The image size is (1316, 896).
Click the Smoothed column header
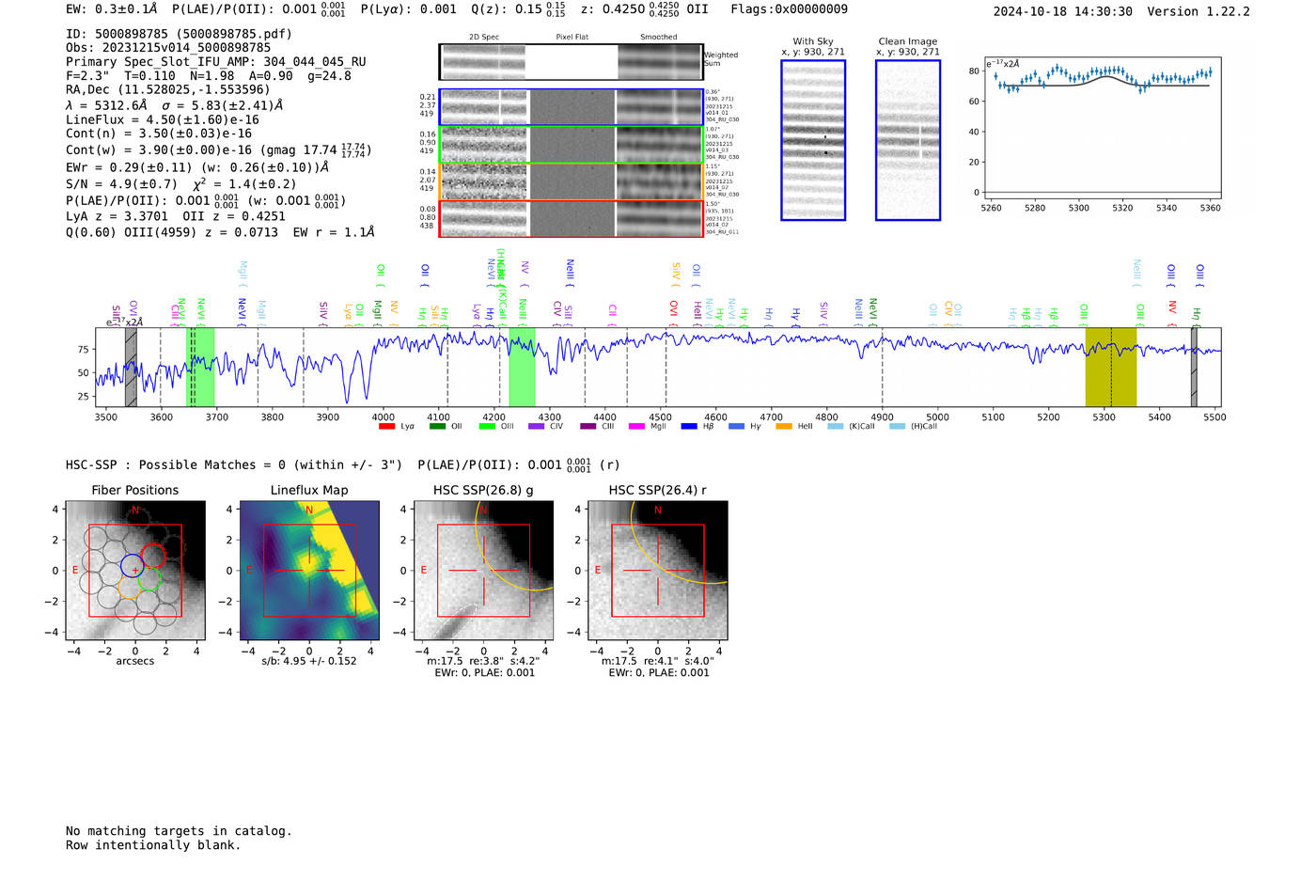pos(658,38)
